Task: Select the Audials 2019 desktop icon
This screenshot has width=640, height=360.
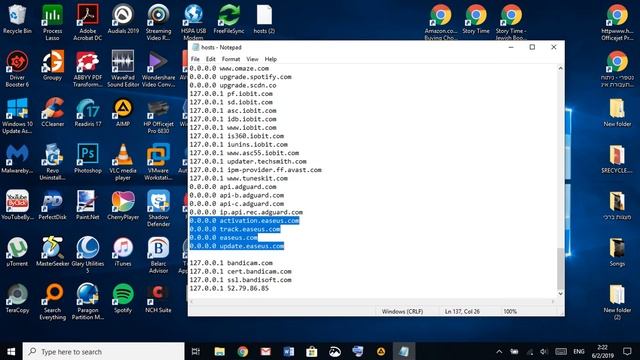Action: pos(123,19)
